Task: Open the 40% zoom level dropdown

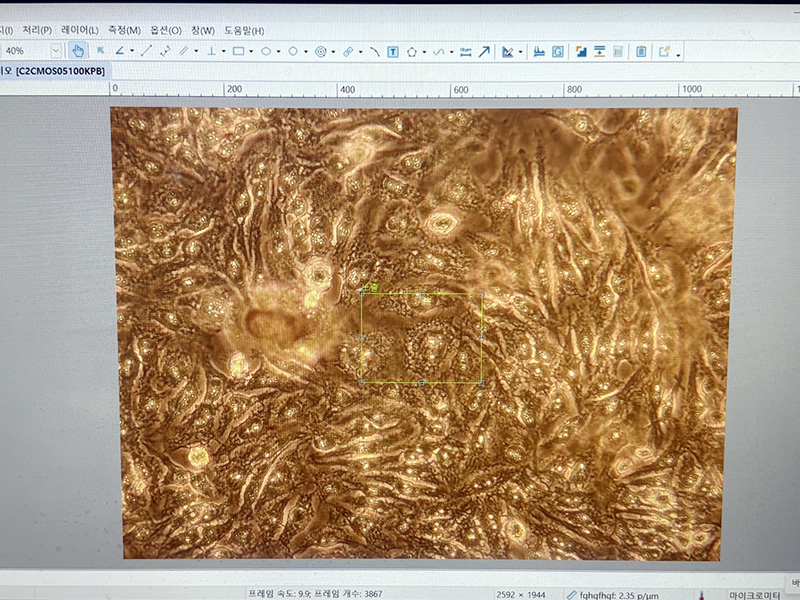Action: (x=55, y=51)
